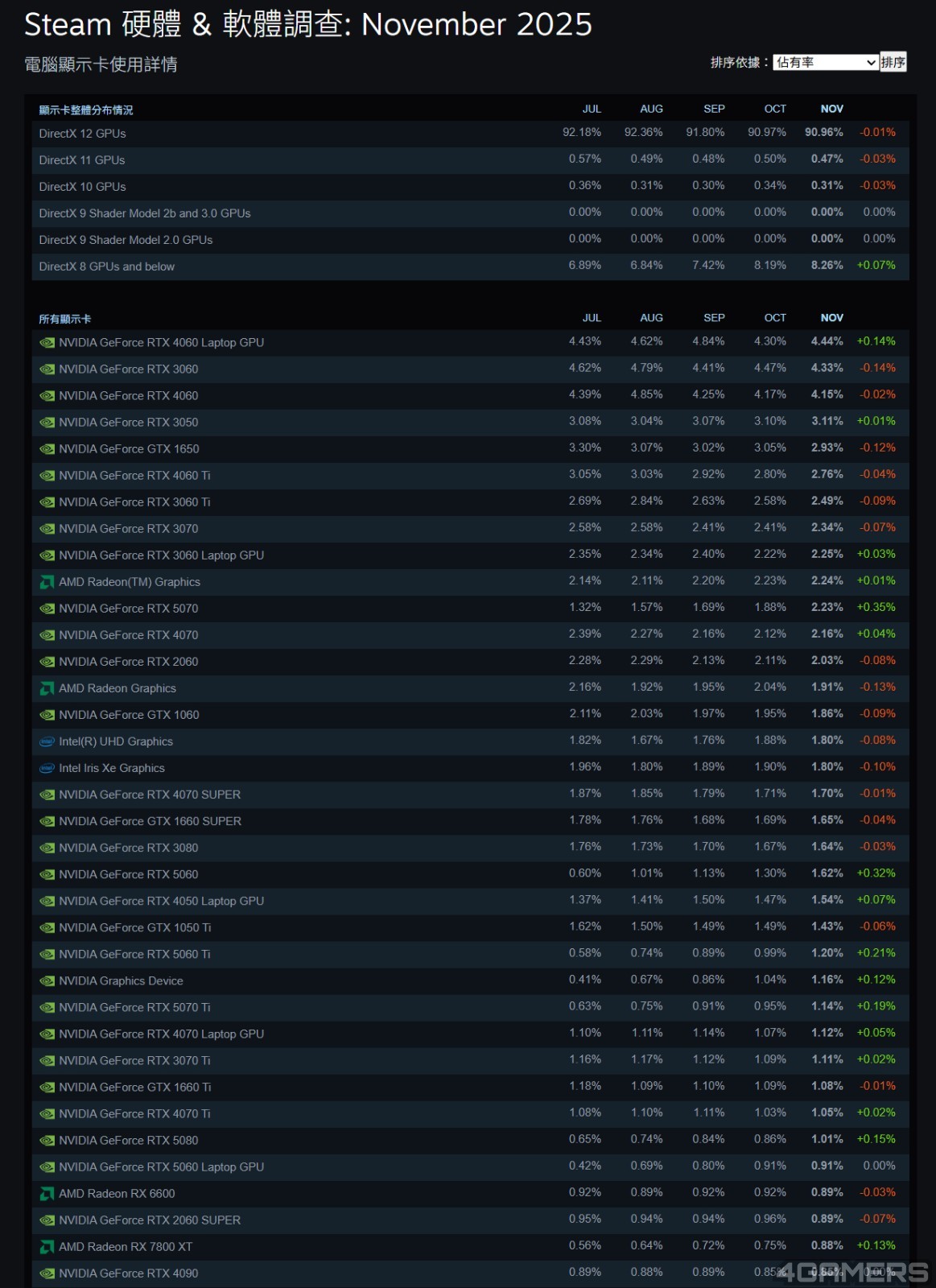Viewport: 936px width, 1288px height.
Task: Click the 排序 sort button
Action: click(893, 63)
